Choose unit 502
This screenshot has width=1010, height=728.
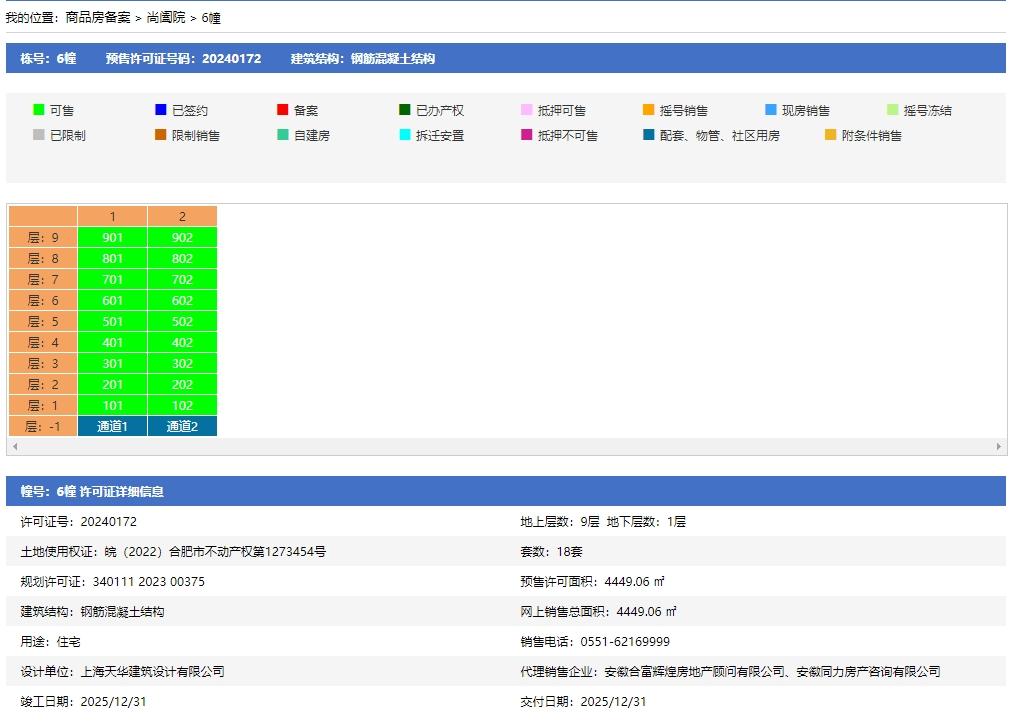pos(182,321)
